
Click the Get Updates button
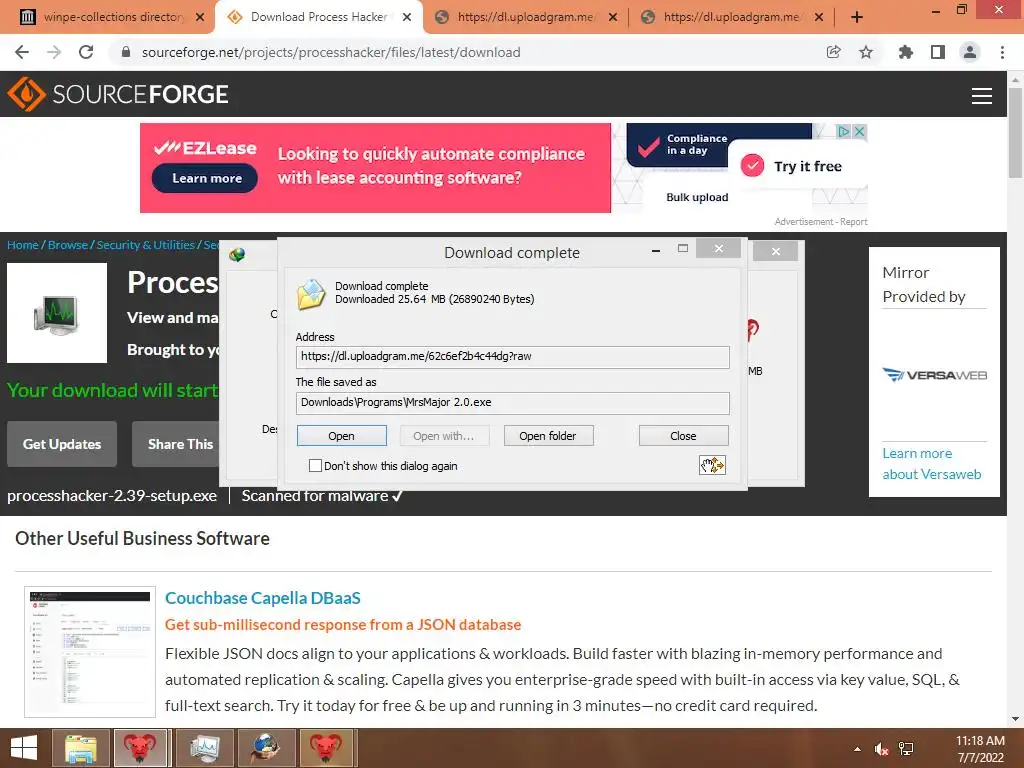point(62,444)
